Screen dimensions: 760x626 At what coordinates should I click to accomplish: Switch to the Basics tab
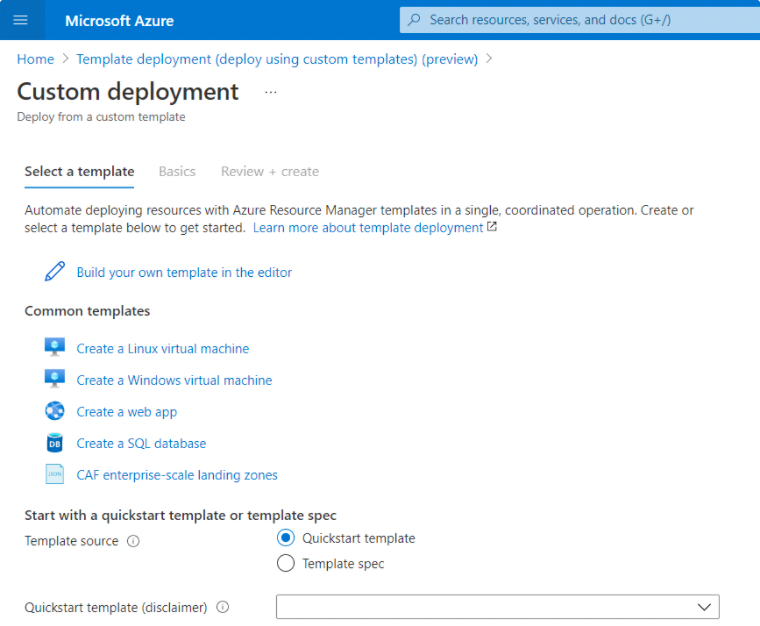[177, 171]
